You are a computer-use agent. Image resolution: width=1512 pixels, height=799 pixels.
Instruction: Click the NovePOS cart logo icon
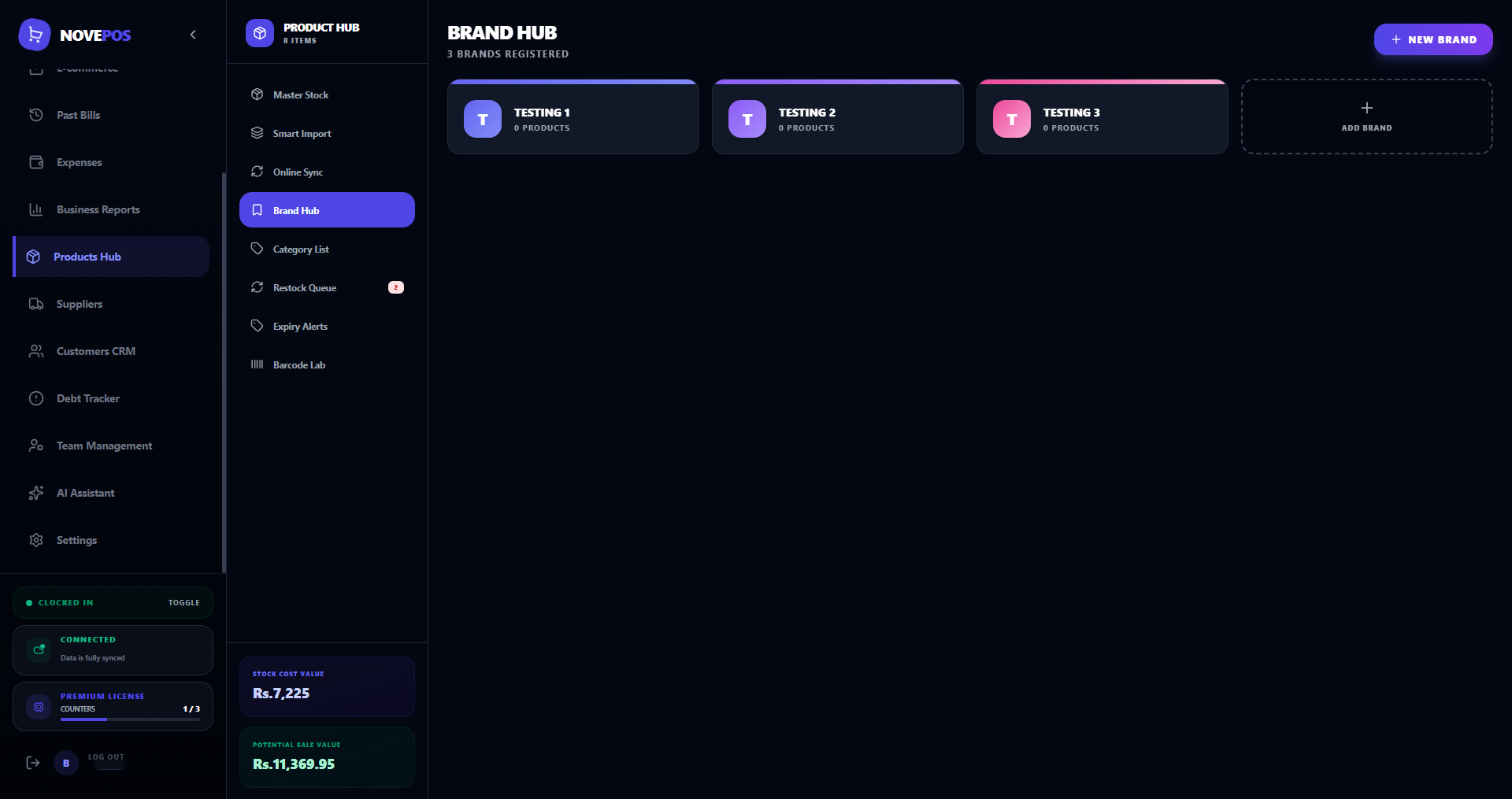[35, 35]
